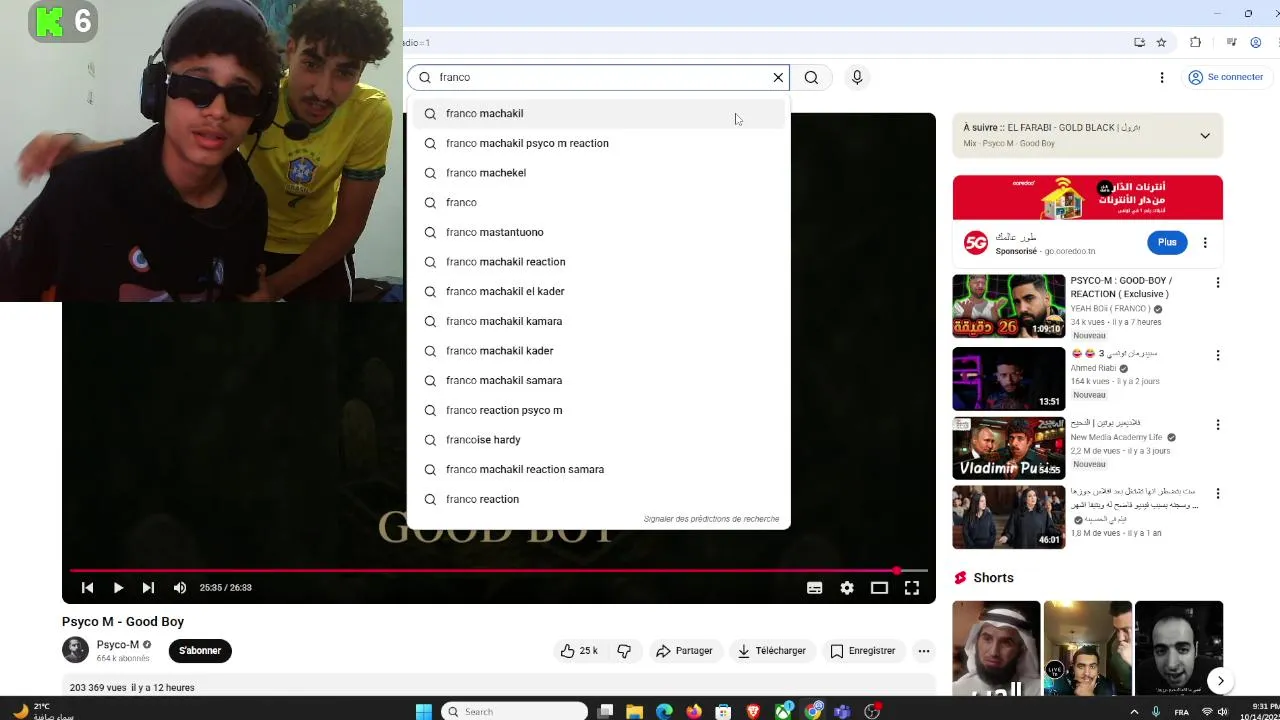Open the first Shorts thumbnail

[x=996, y=648]
